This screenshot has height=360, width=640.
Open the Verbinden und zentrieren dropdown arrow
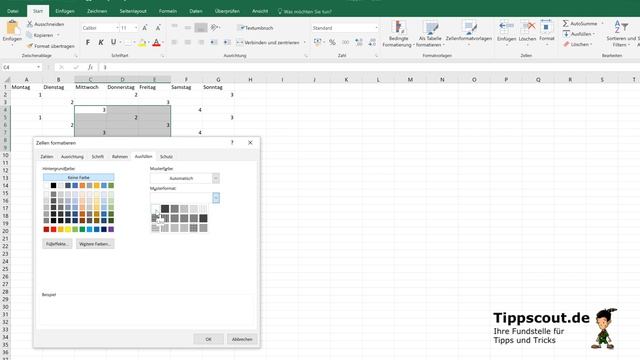pos(304,42)
